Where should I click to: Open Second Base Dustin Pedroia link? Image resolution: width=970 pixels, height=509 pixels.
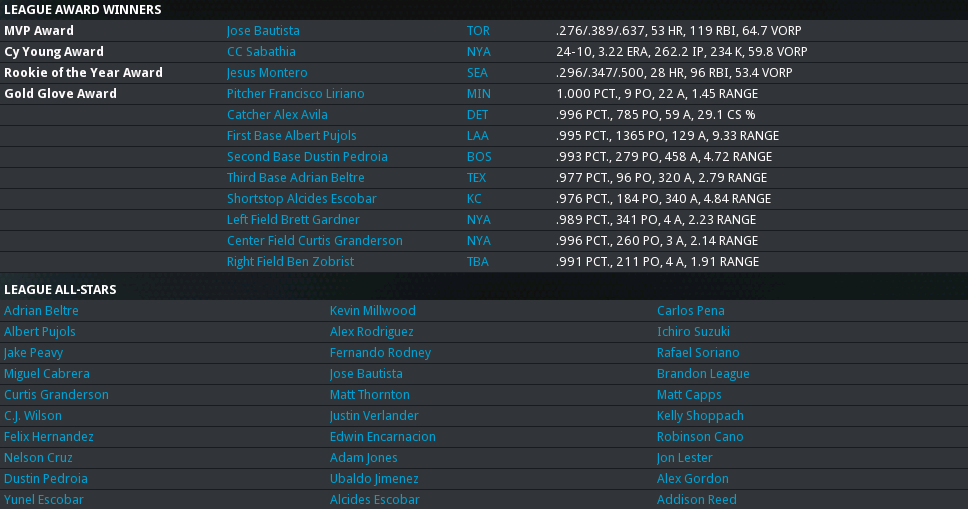coord(307,157)
